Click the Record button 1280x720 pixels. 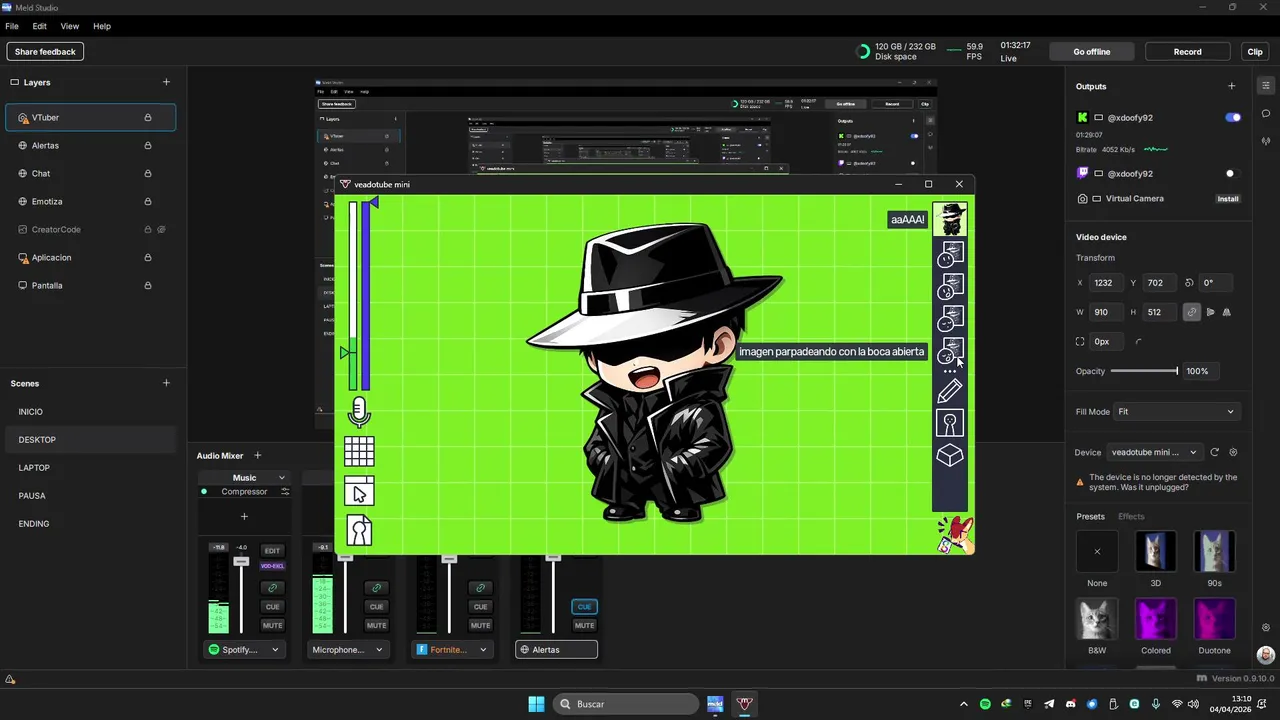pos(1188,52)
